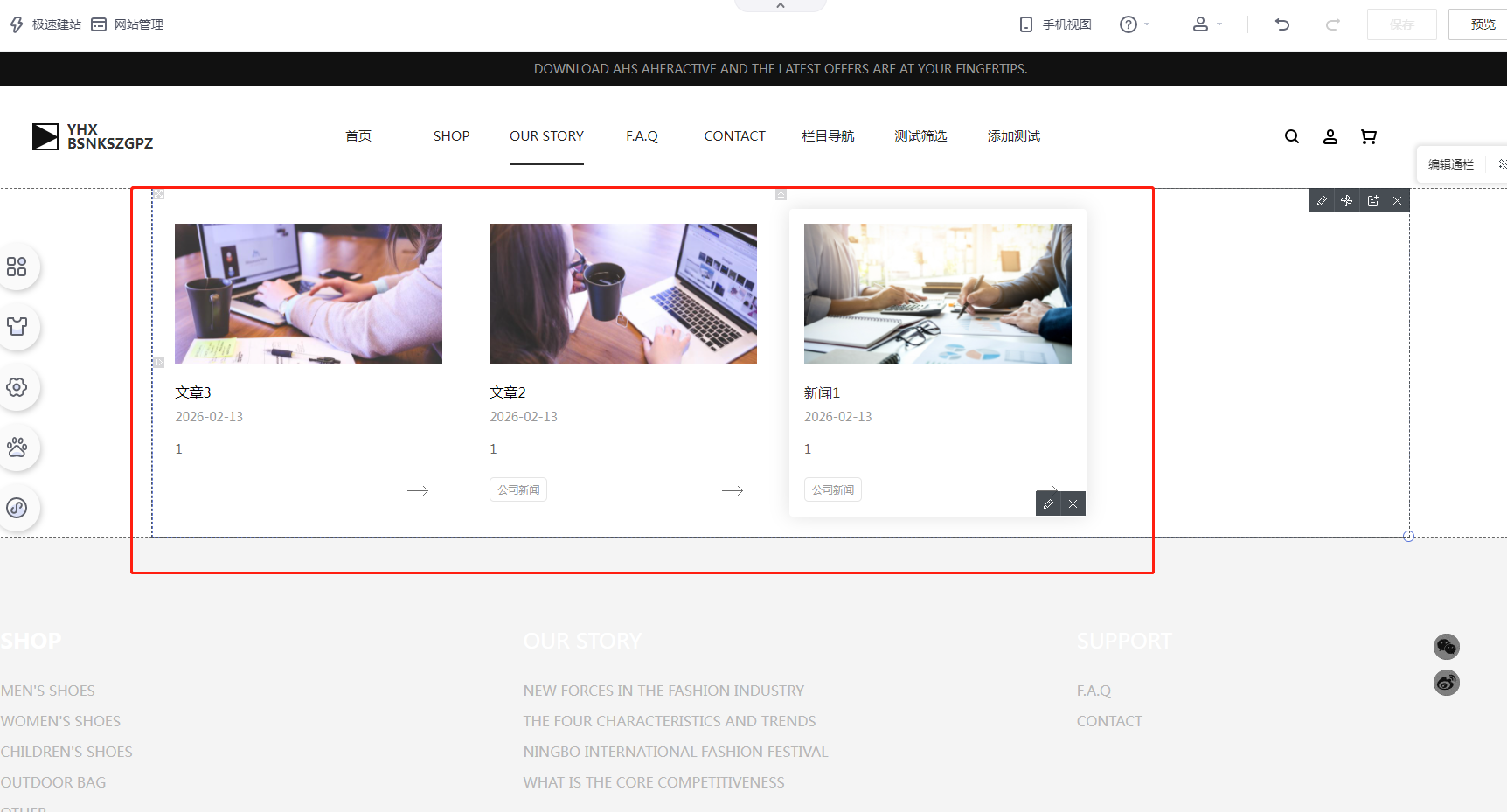Screen dimensions: 1507x812
Task: Click the small handle at module's top center
Action: pos(781,194)
